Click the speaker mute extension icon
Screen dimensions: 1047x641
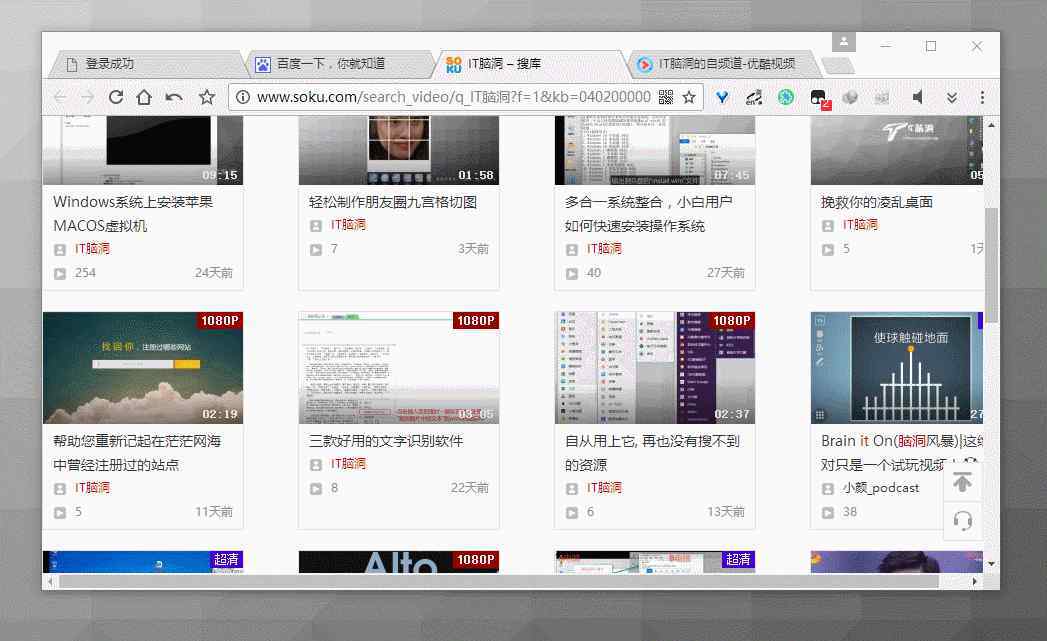pyautogui.click(x=918, y=97)
